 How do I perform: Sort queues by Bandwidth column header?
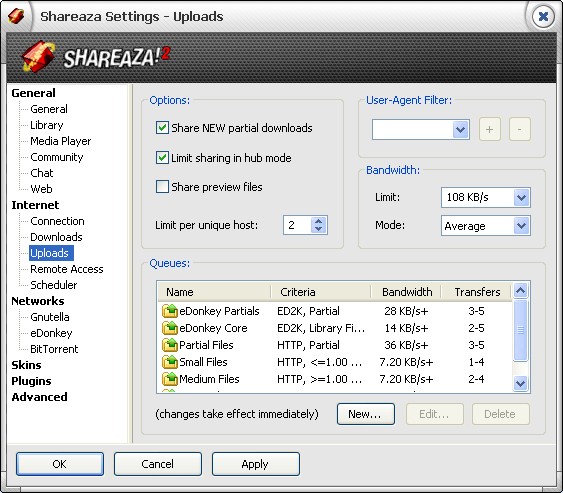[406, 292]
